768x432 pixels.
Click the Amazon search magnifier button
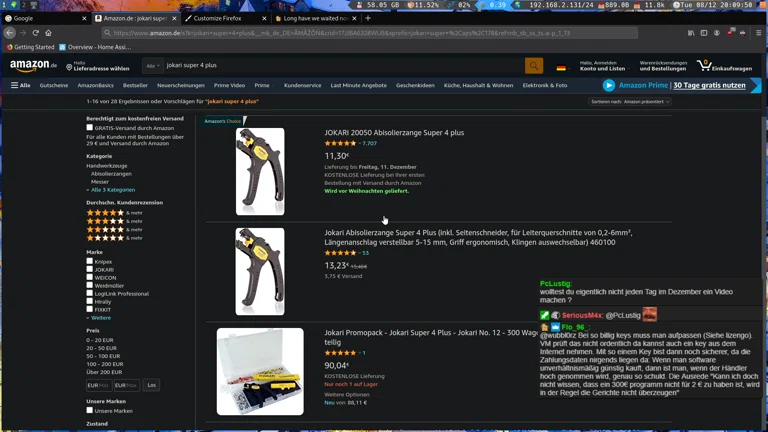[x=534, y=66]
